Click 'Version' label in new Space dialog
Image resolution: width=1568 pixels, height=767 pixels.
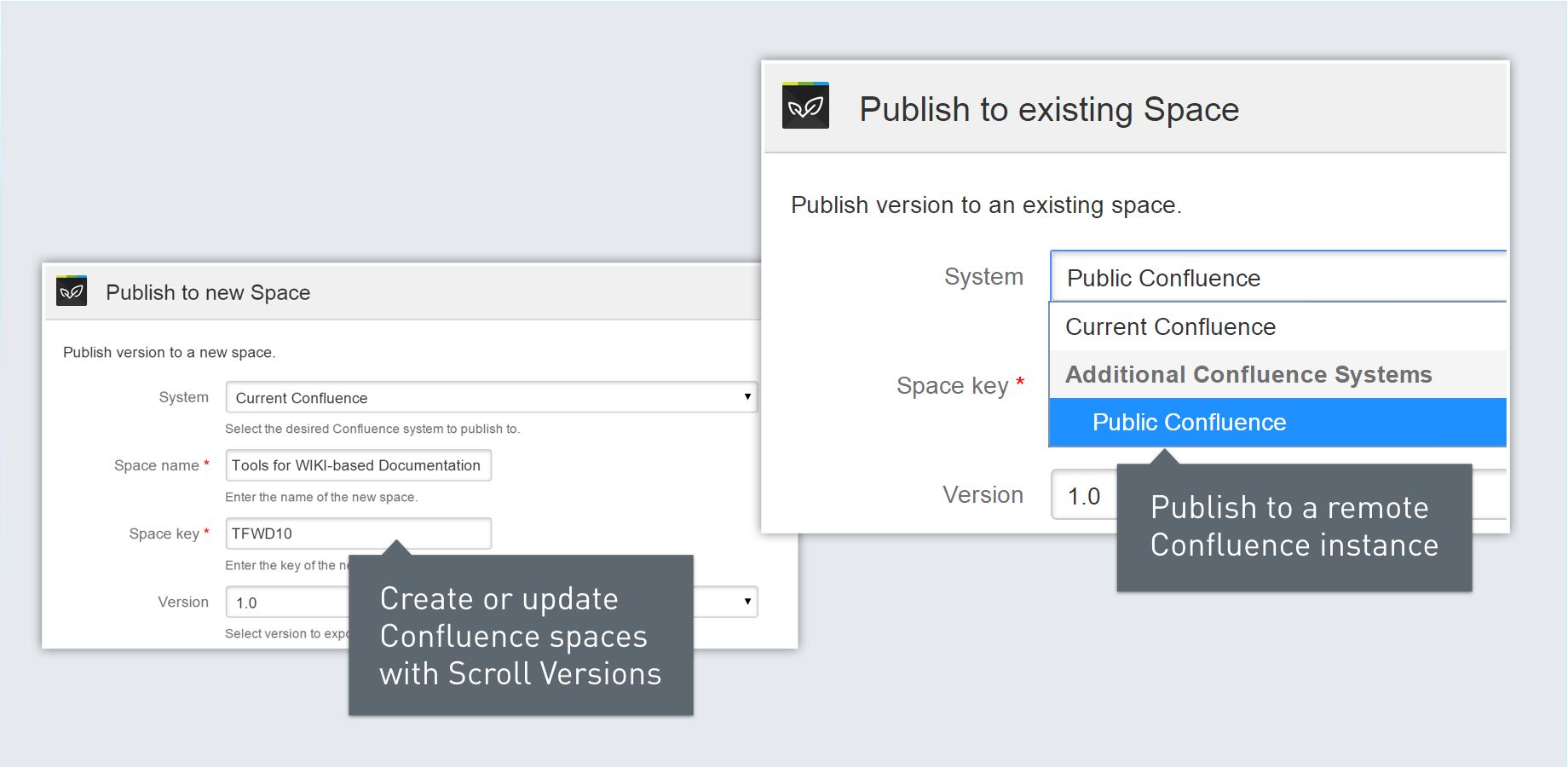[x=183, y=602]
